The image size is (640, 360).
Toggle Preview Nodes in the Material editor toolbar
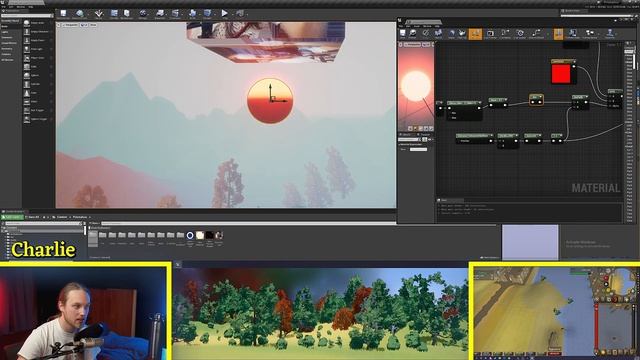tap(589, 34)
